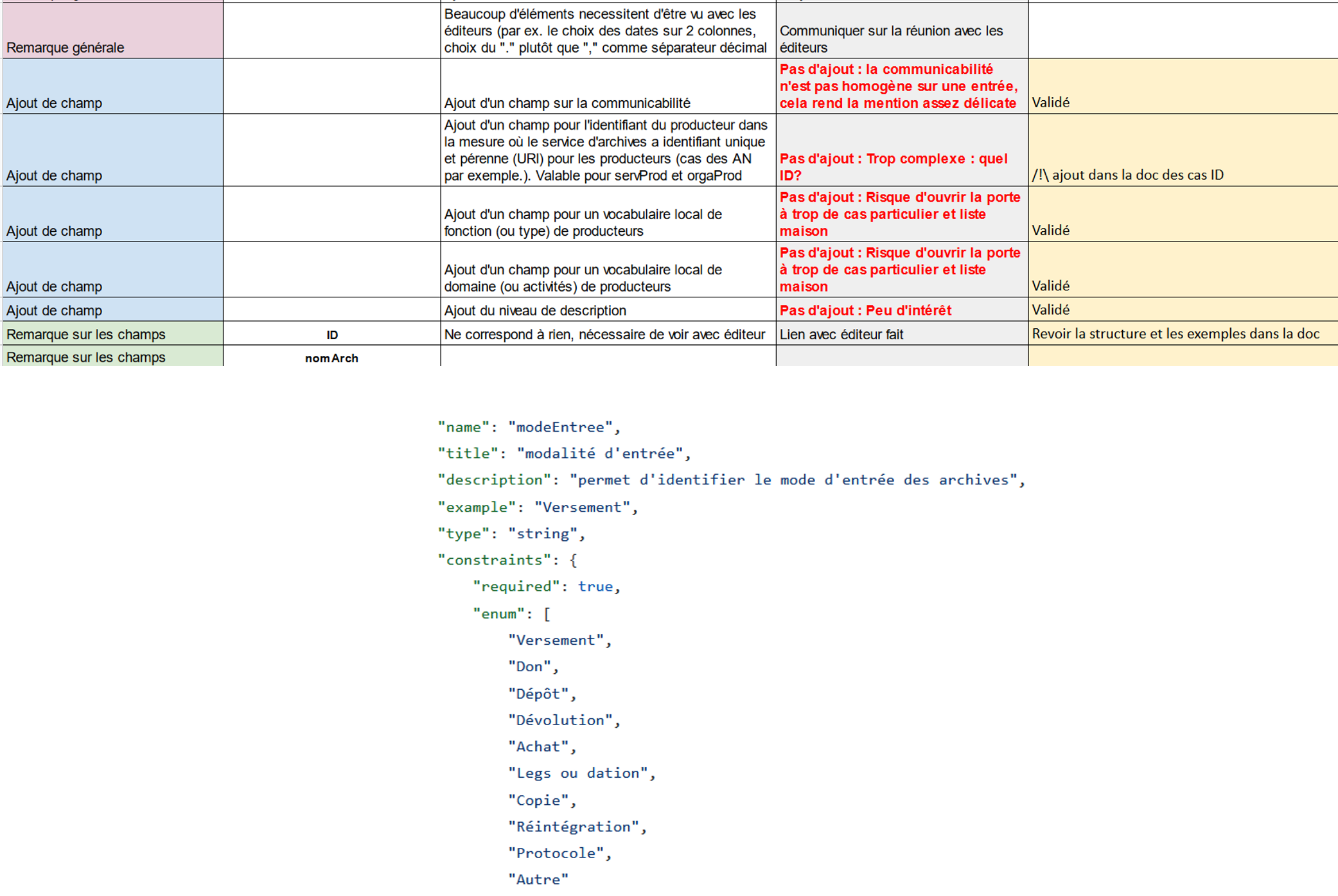Click the "name": "modeEntree" JSON line
This screenshot has height=896, width=1338.
pos(529,427)
